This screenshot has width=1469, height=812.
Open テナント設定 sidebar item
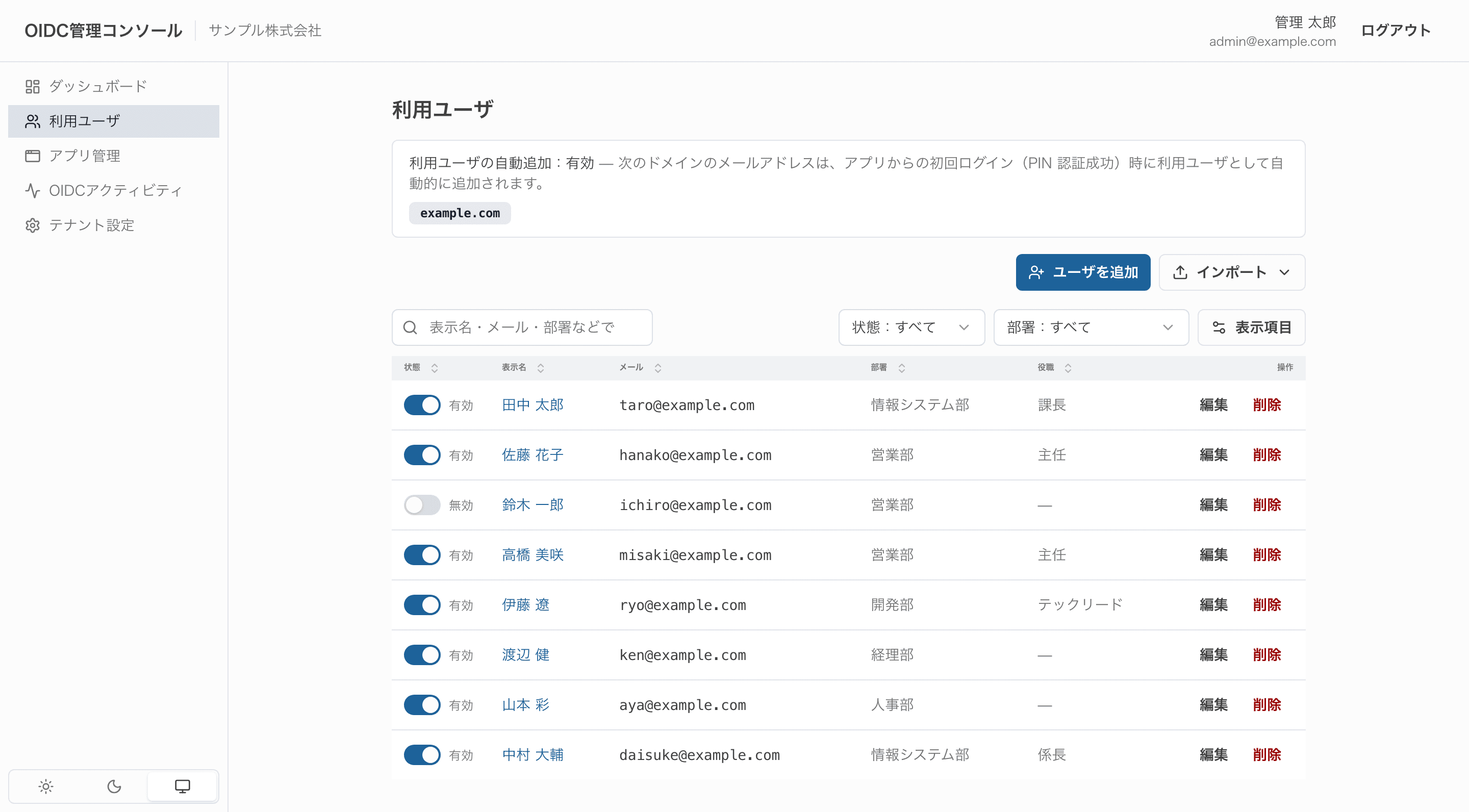coord(113,225)
